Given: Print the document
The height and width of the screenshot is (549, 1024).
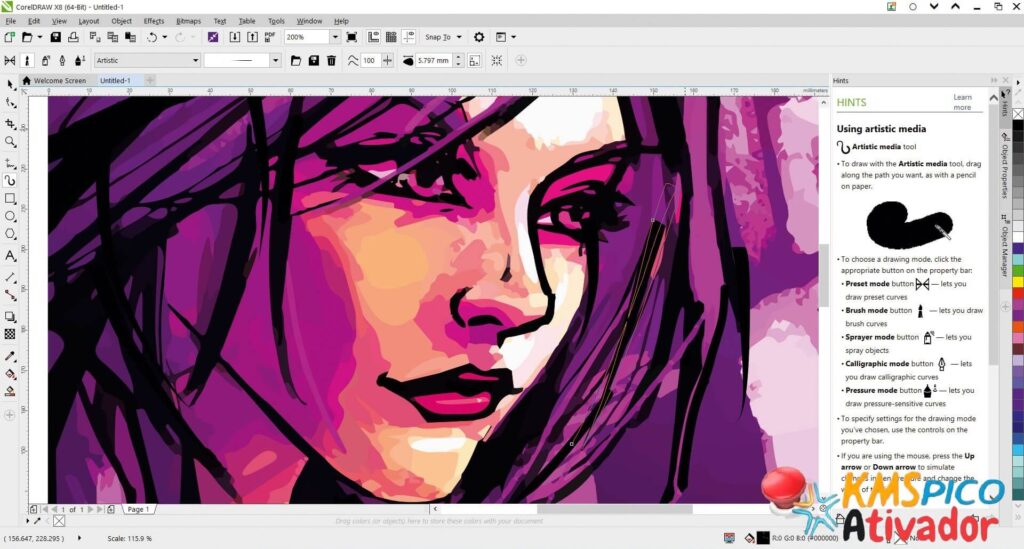Looking at the screenshot, I should pyautogui.click(x=73, y=37).
